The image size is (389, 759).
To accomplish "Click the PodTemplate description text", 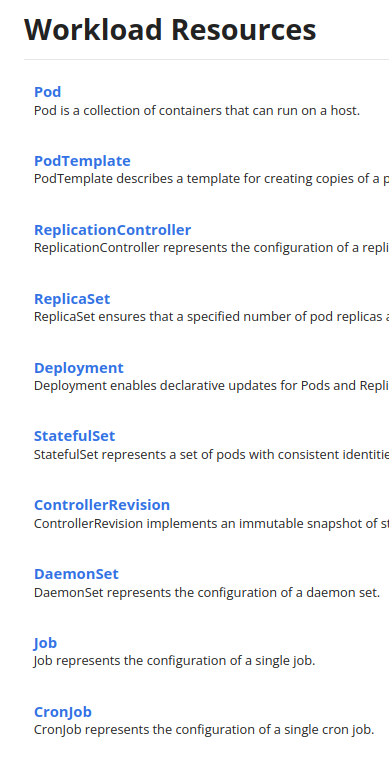I will (x=211, y=179).
